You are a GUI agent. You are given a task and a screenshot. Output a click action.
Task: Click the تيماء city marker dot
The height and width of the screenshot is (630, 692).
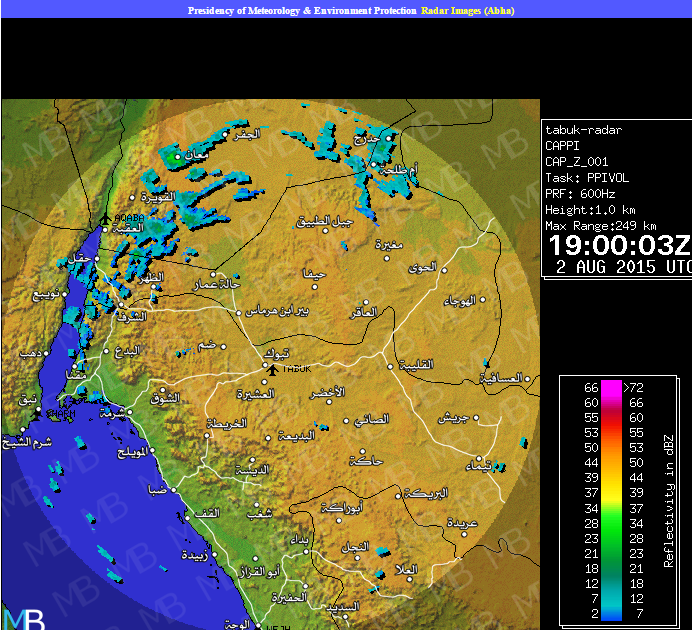[479, 458]
